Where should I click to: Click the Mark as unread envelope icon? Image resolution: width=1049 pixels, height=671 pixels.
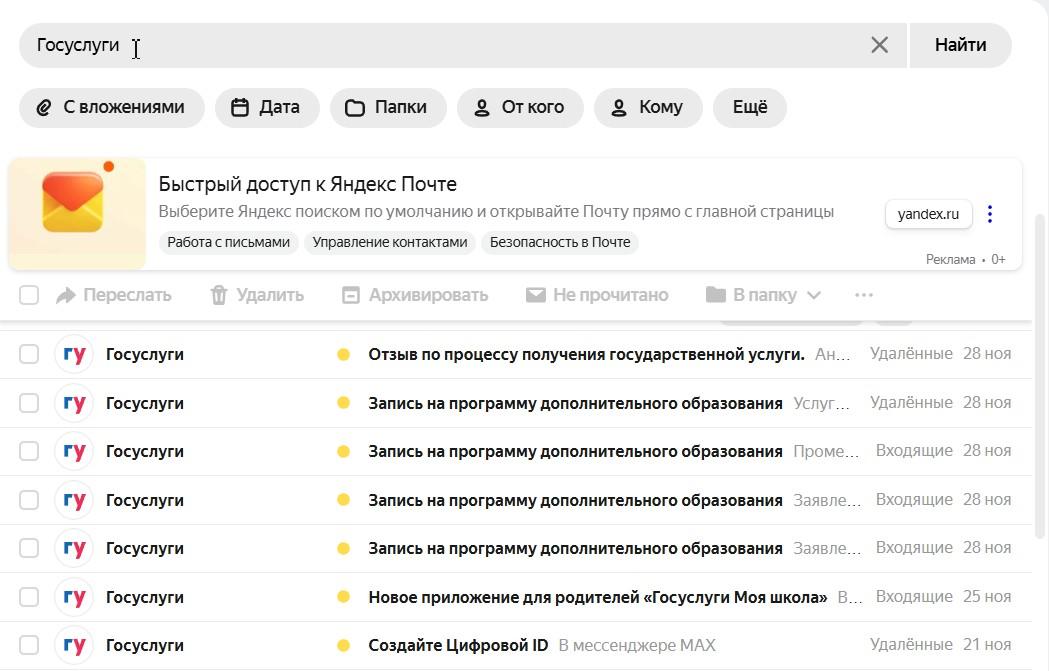536,295
